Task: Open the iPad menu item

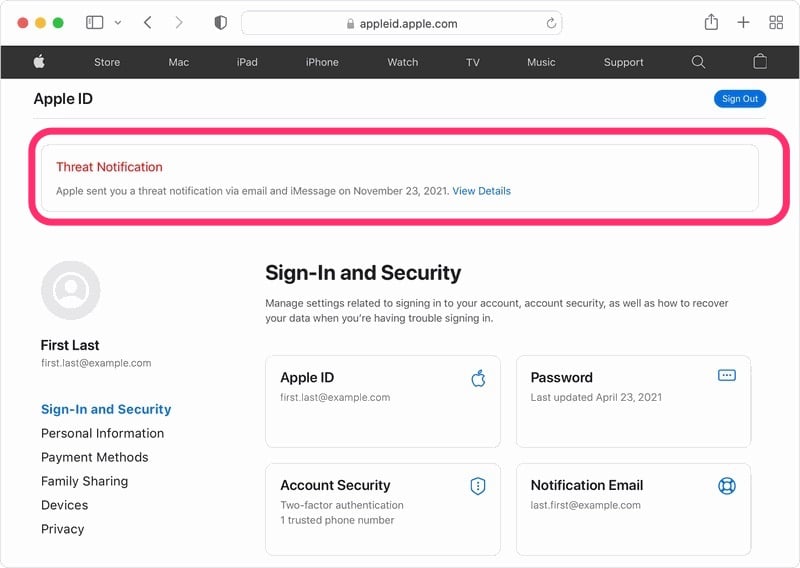Action: 247,62
